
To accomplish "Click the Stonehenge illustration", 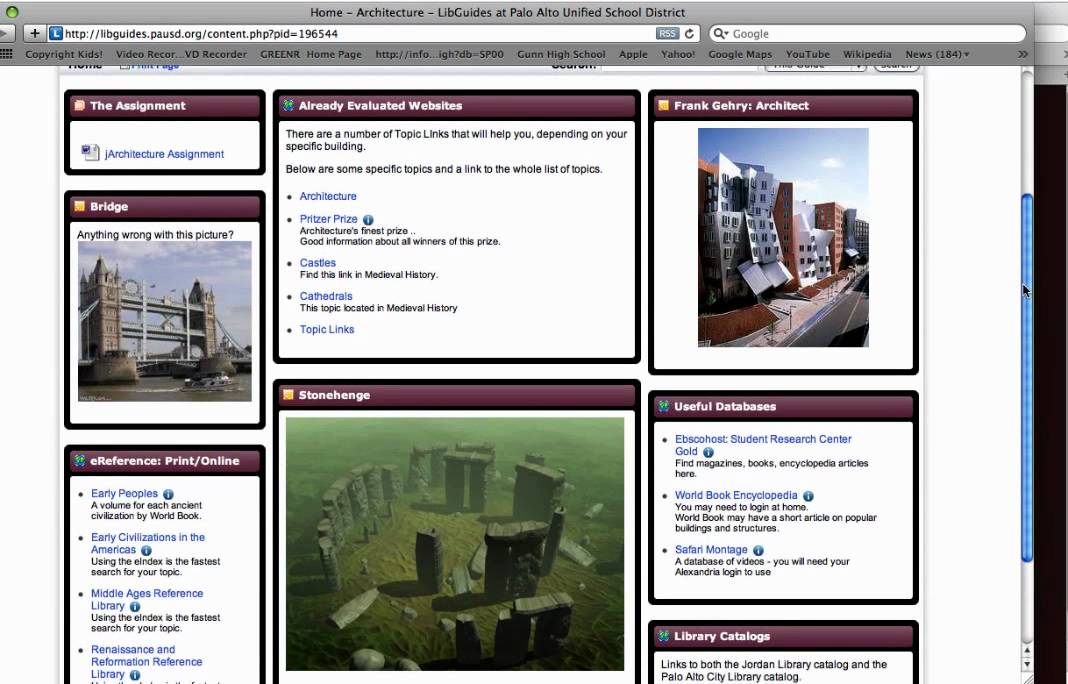I will [x=454, y=544].
